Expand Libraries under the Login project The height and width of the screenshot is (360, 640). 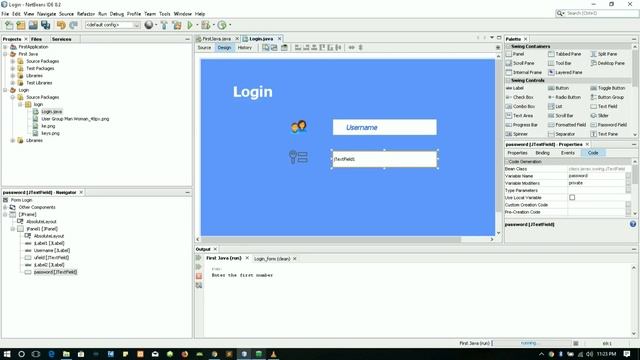tap(13, 140)
